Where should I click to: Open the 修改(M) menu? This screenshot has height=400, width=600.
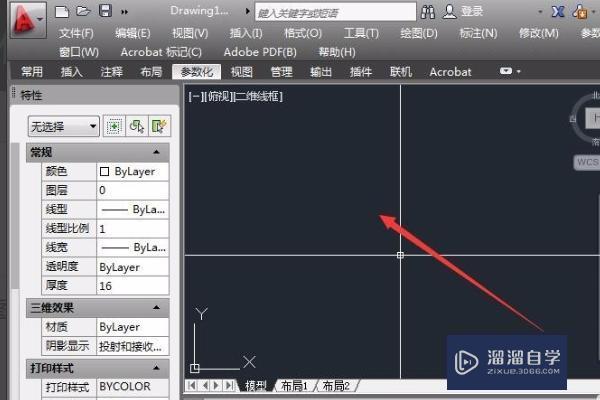(x=538, y=33)
